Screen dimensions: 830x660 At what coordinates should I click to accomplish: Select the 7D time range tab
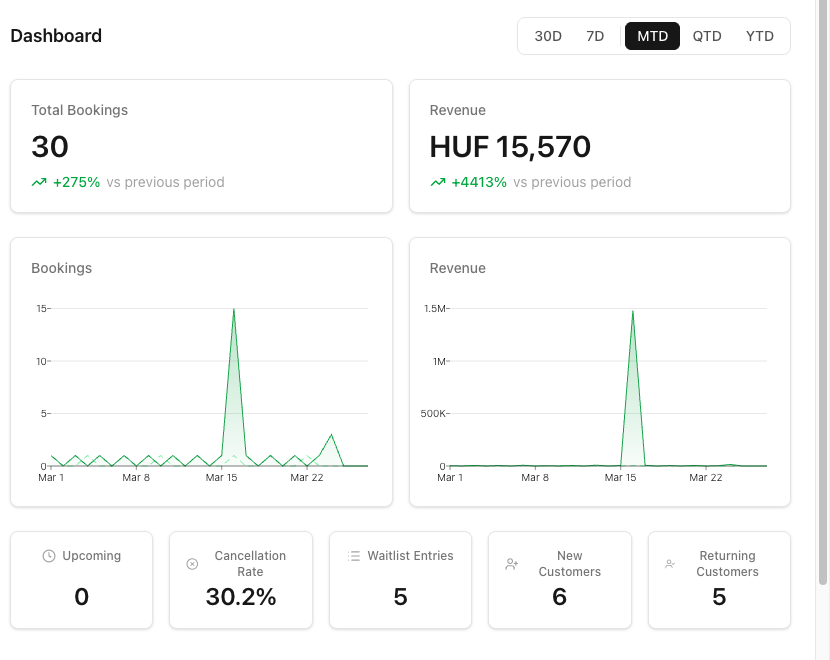(595, 36)
